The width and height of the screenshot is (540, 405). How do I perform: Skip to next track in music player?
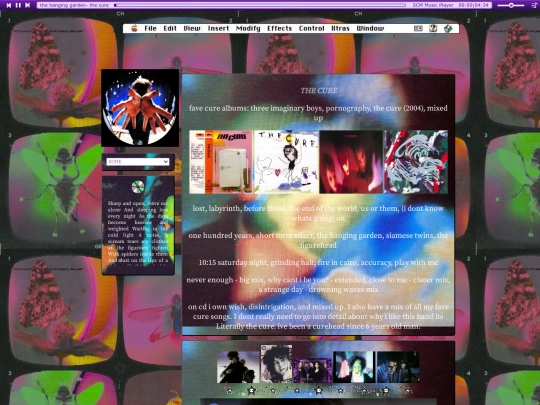[x=28, y=5]
